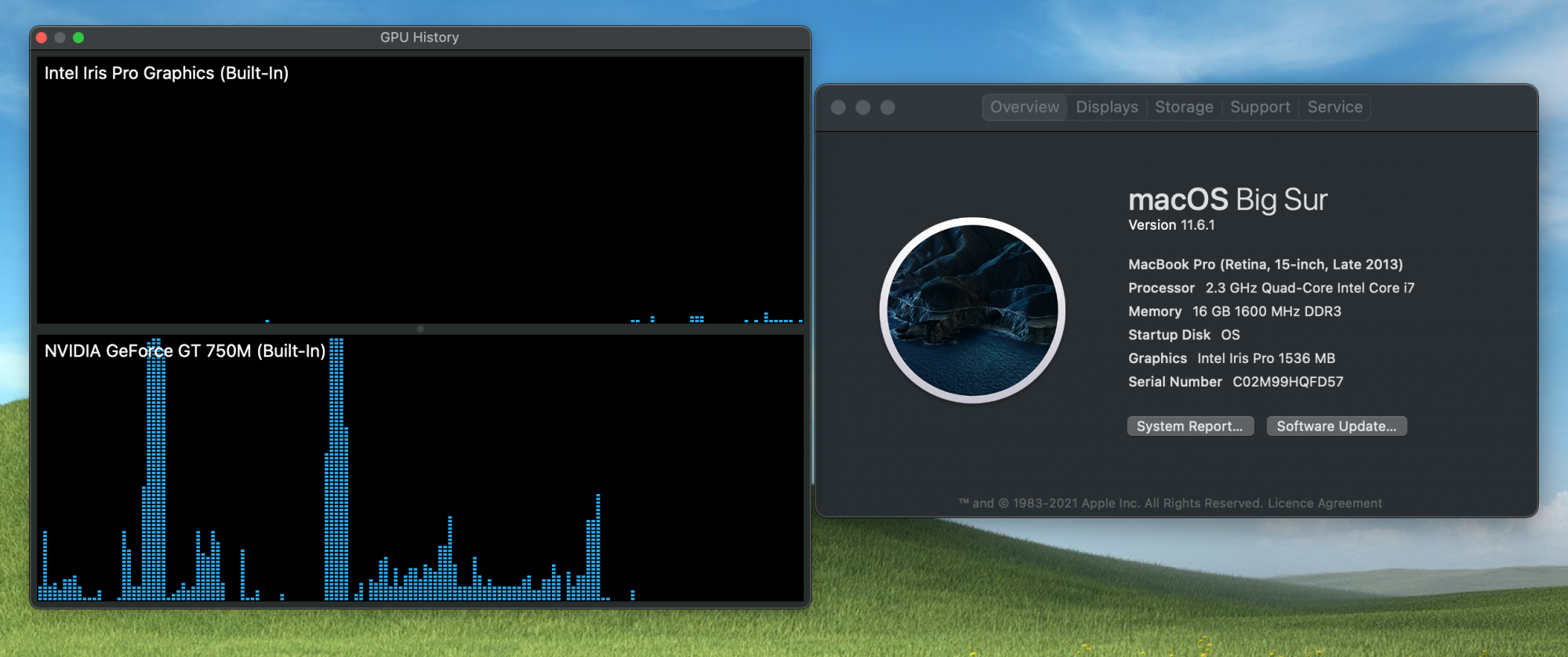Zoom the About This Mac window
The width and height of the screenshot is (1568, 657).
coord(887,107)
